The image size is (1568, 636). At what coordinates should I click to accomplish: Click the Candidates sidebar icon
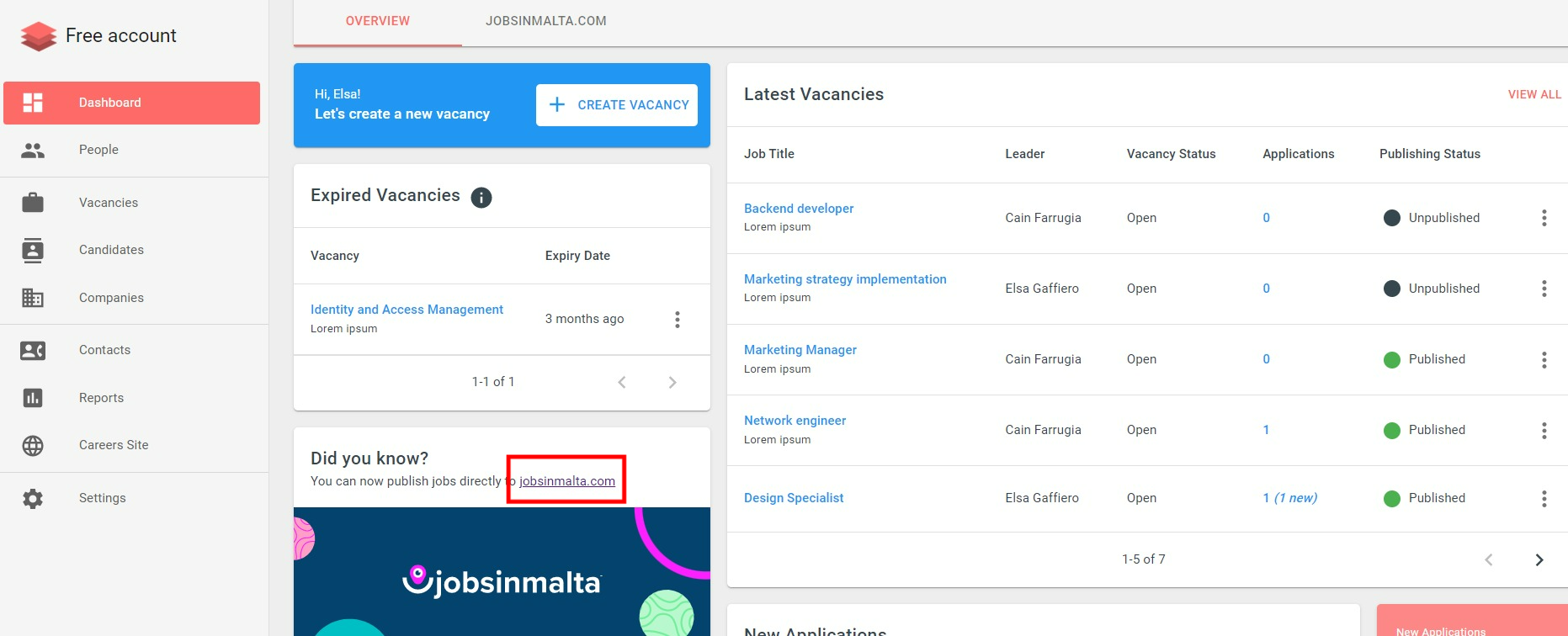pos(33,251)
